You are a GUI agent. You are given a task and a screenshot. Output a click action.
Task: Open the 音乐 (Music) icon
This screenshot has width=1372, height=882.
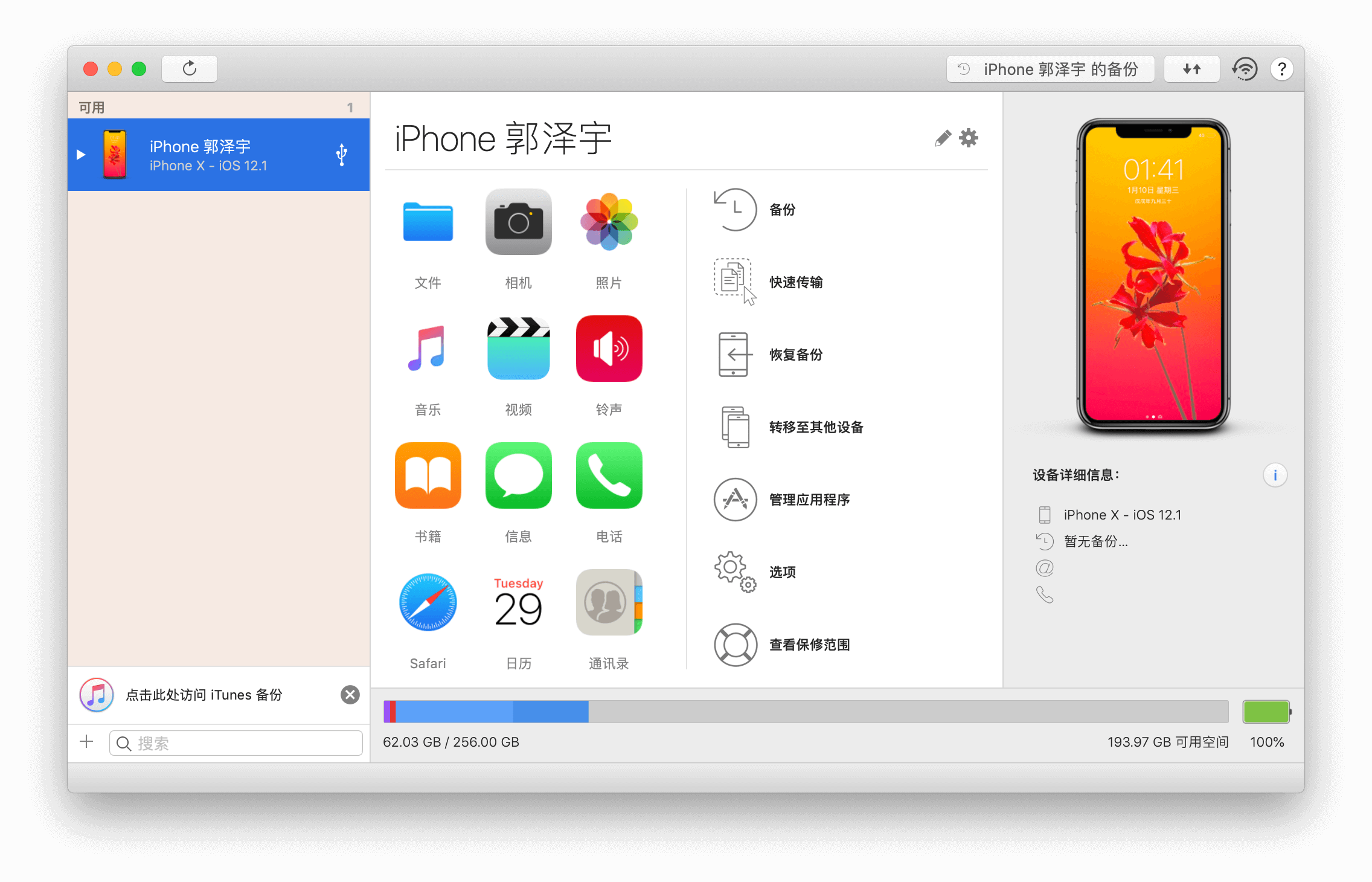(428, 349)
